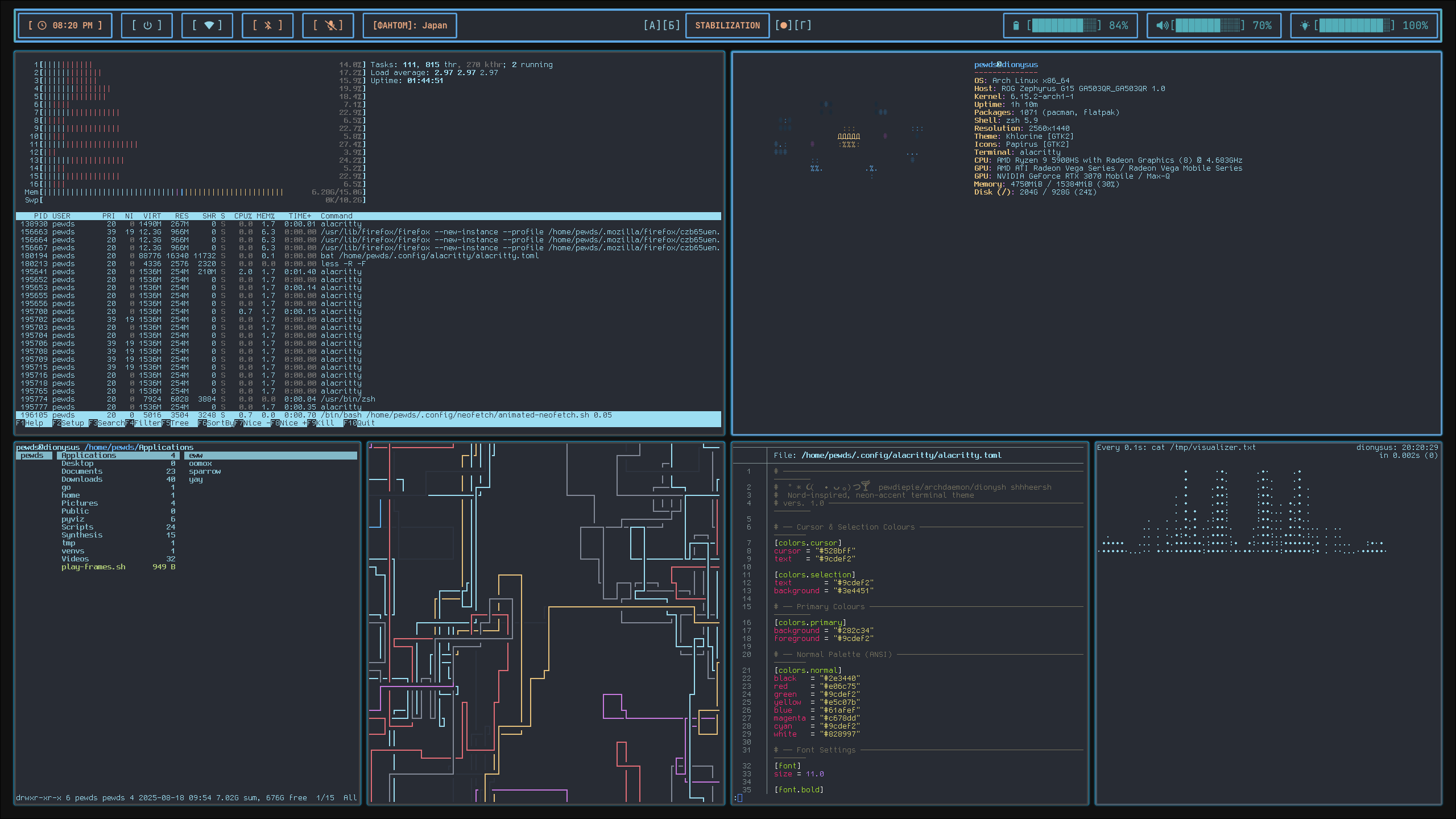Click the htop Mem usage meter
1456x819 pixels.
point(196,192)
